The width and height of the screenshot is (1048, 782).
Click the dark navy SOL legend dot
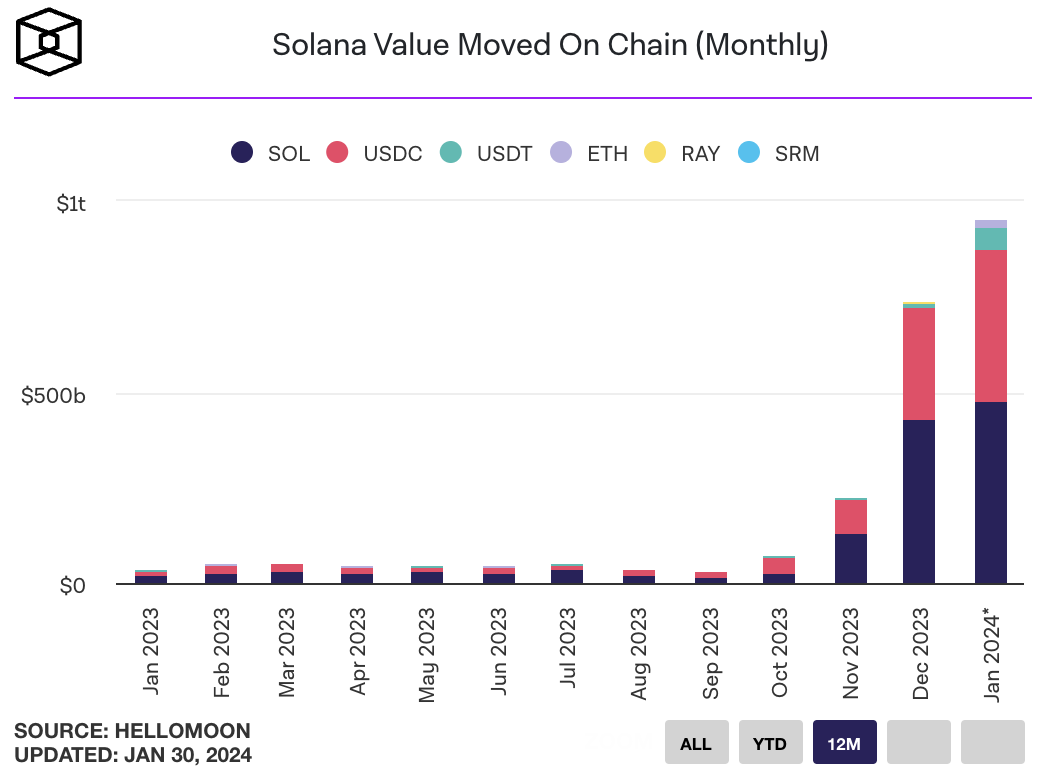(x=241, y=153)
